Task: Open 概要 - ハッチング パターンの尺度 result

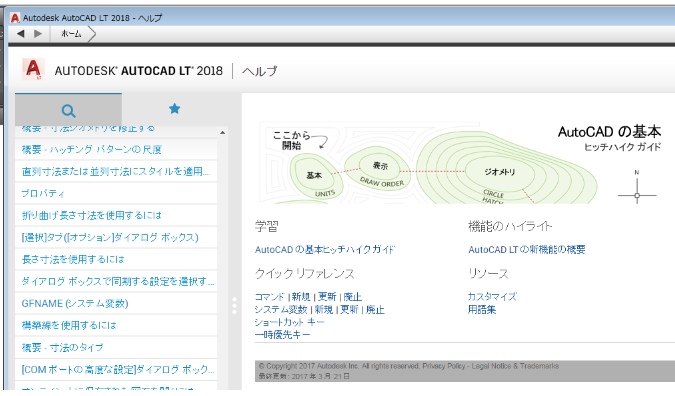Action: (x=116, y=149)
